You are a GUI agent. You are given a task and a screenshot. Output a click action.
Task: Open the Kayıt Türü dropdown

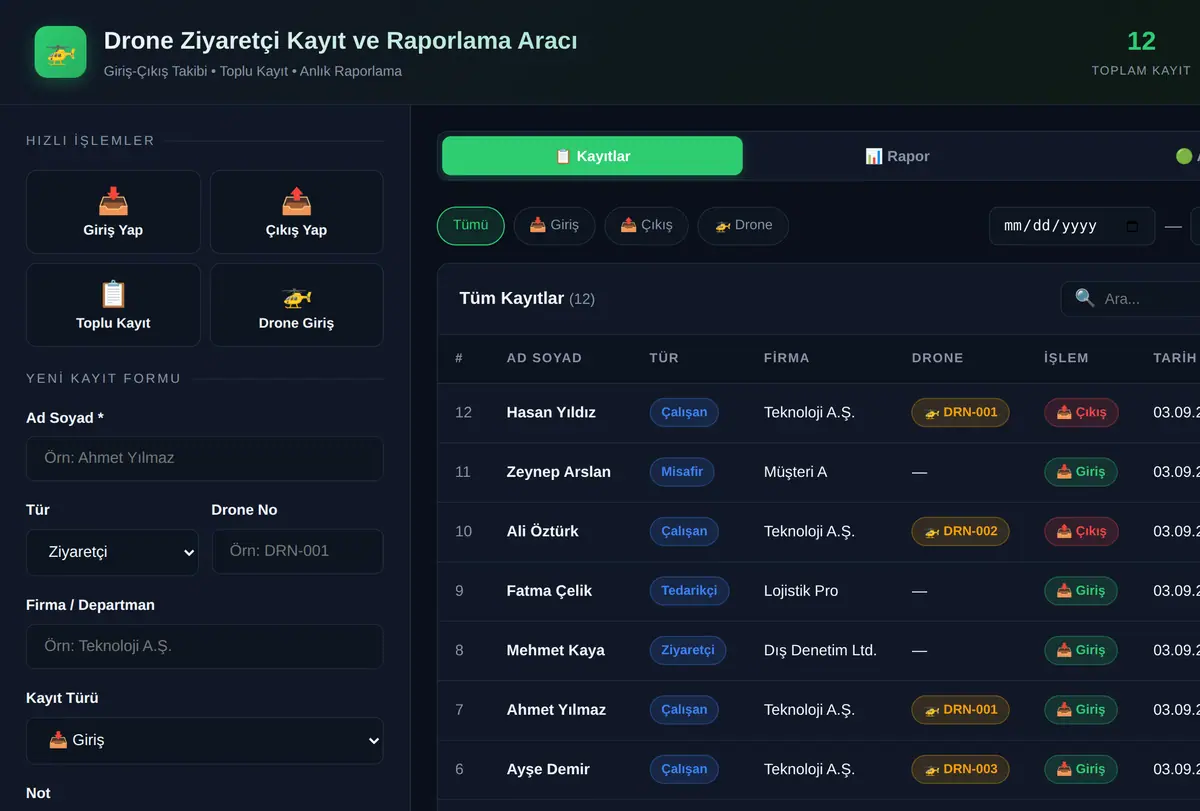[205, 741]
